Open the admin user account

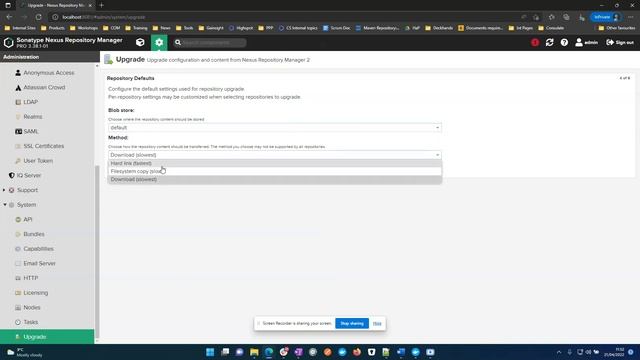(587, 42)
